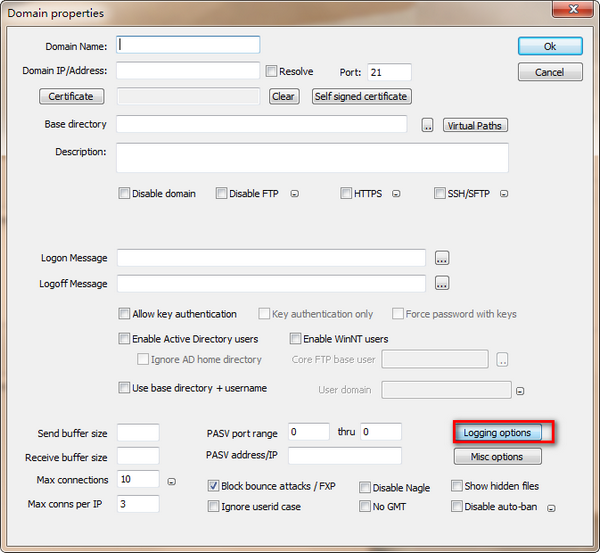Click the Virtual Paths button
The width and height of the screenshot is (600, 553).
click(476, 125)
